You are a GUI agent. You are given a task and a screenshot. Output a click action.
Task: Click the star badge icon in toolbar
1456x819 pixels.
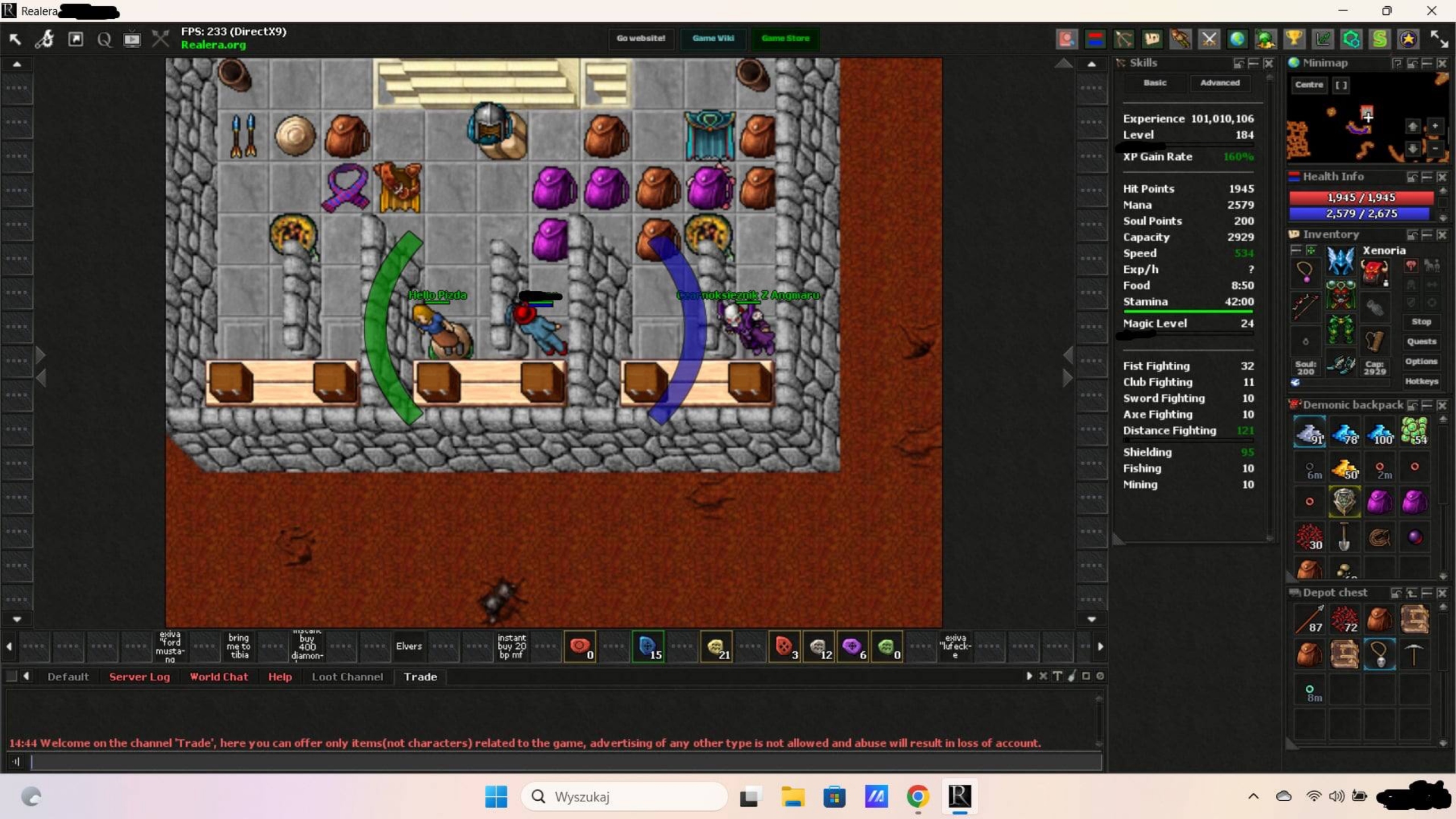coord(1408,39)
